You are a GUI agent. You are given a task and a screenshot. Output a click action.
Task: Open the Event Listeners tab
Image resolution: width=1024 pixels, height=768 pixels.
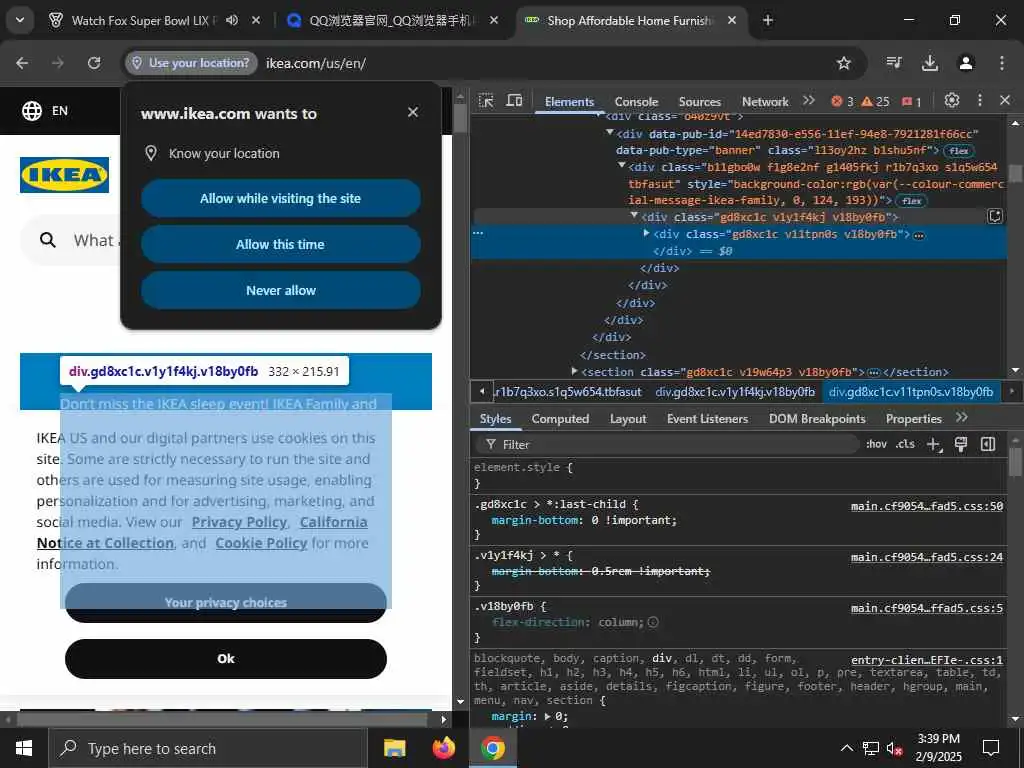click(707, 419)
